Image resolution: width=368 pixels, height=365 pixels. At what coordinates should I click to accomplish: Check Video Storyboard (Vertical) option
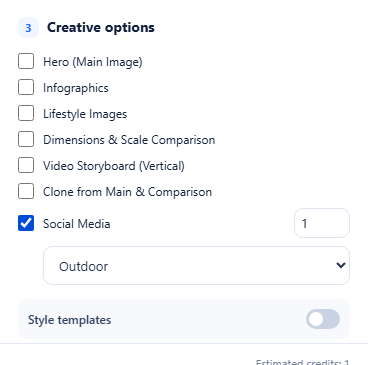pyautogui.click(x=26, y=165)
